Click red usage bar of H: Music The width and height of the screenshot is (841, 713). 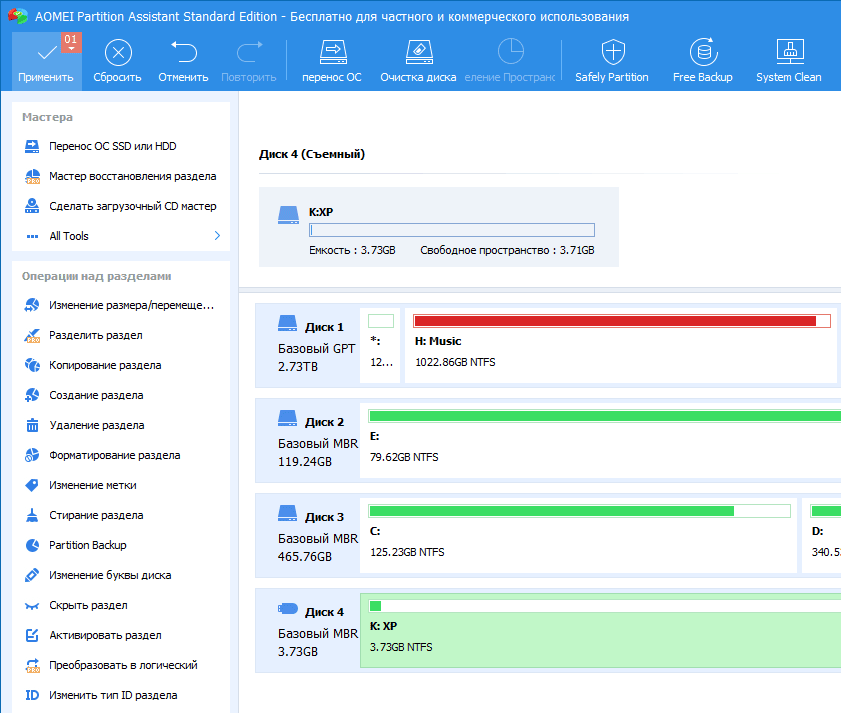621,321
